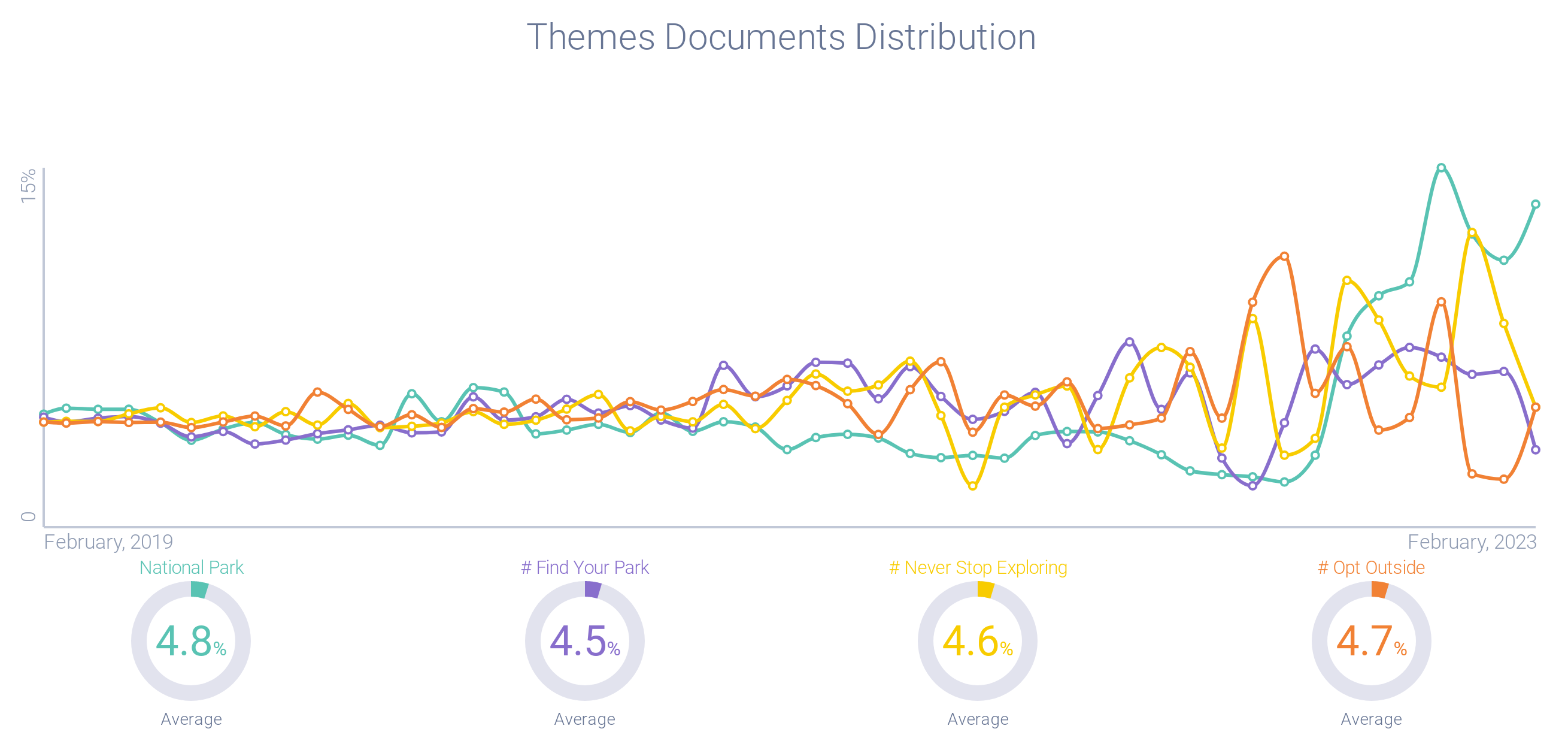Click the orange segment on the Opt Outside donut

[x=1379, y=589]
